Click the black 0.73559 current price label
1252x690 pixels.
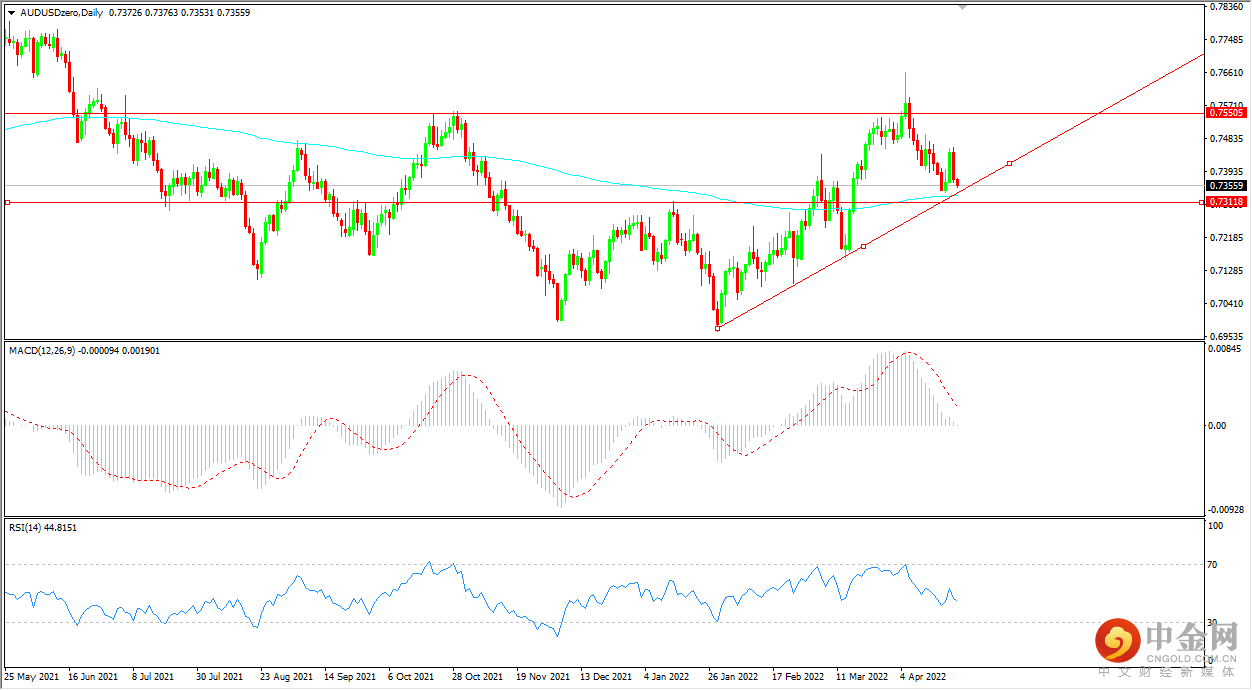1226,185
